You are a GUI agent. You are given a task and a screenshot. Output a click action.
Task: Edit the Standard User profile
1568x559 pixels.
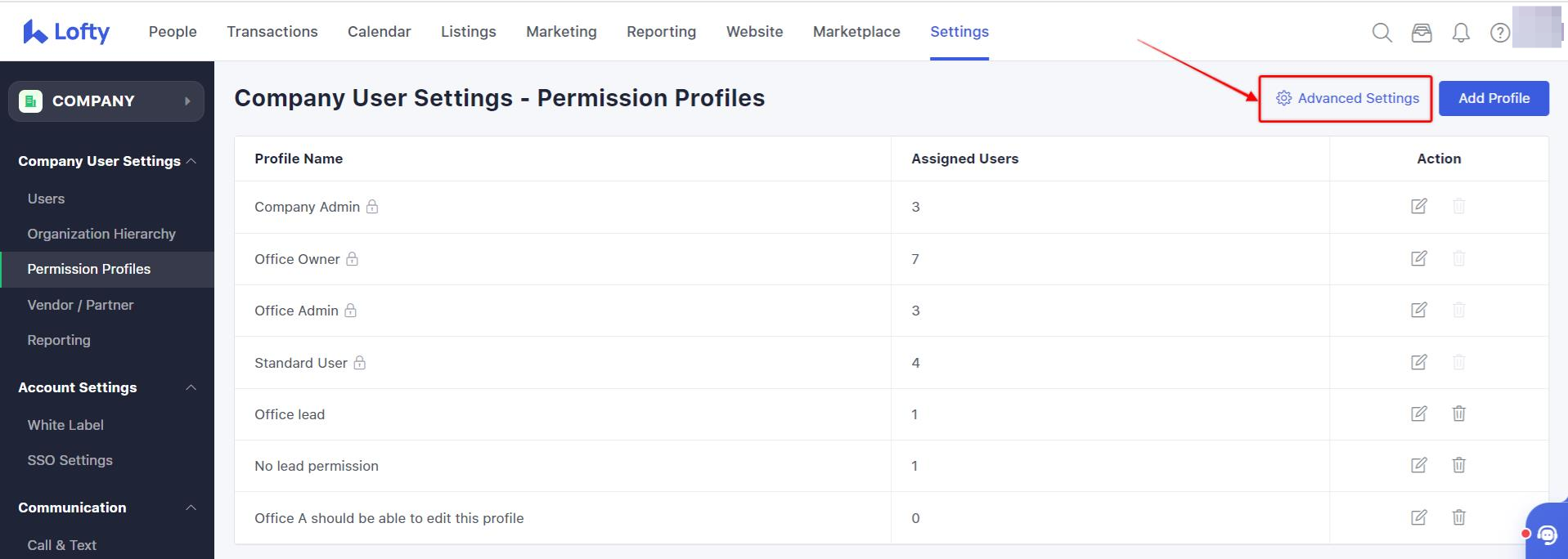pyautogui.click(x=1419, y=362)
